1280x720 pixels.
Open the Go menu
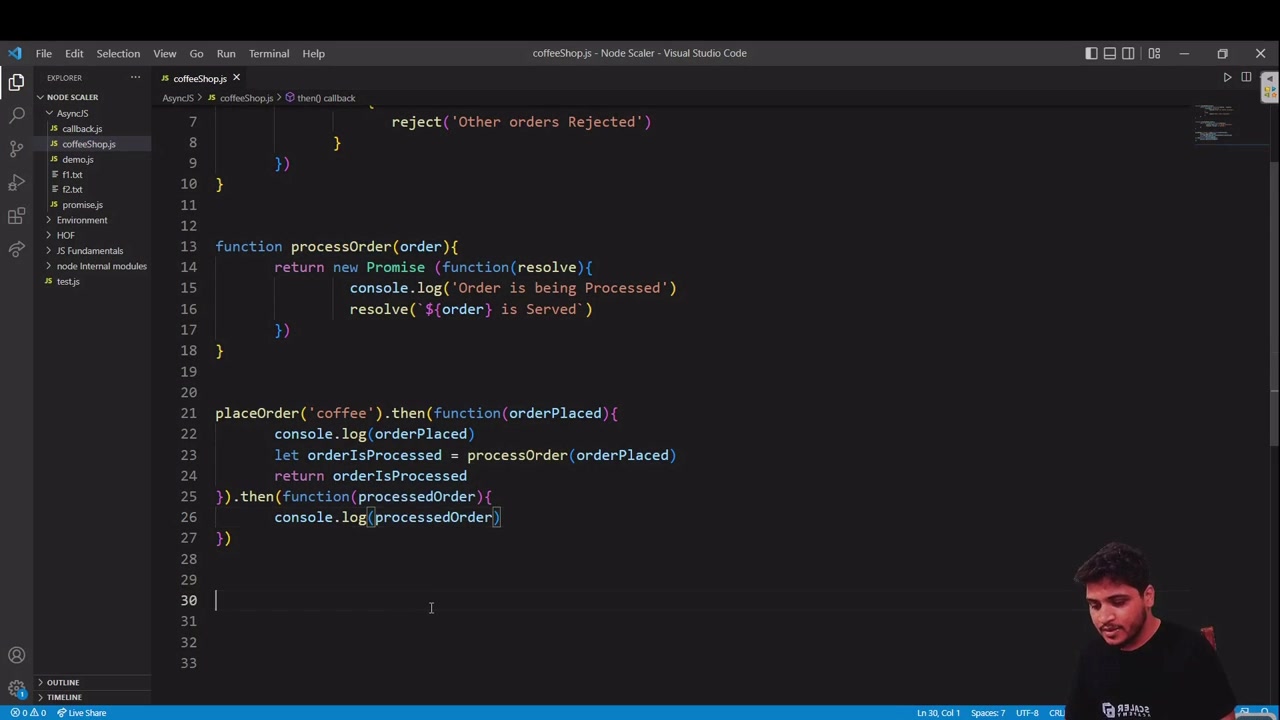[196, 53]
